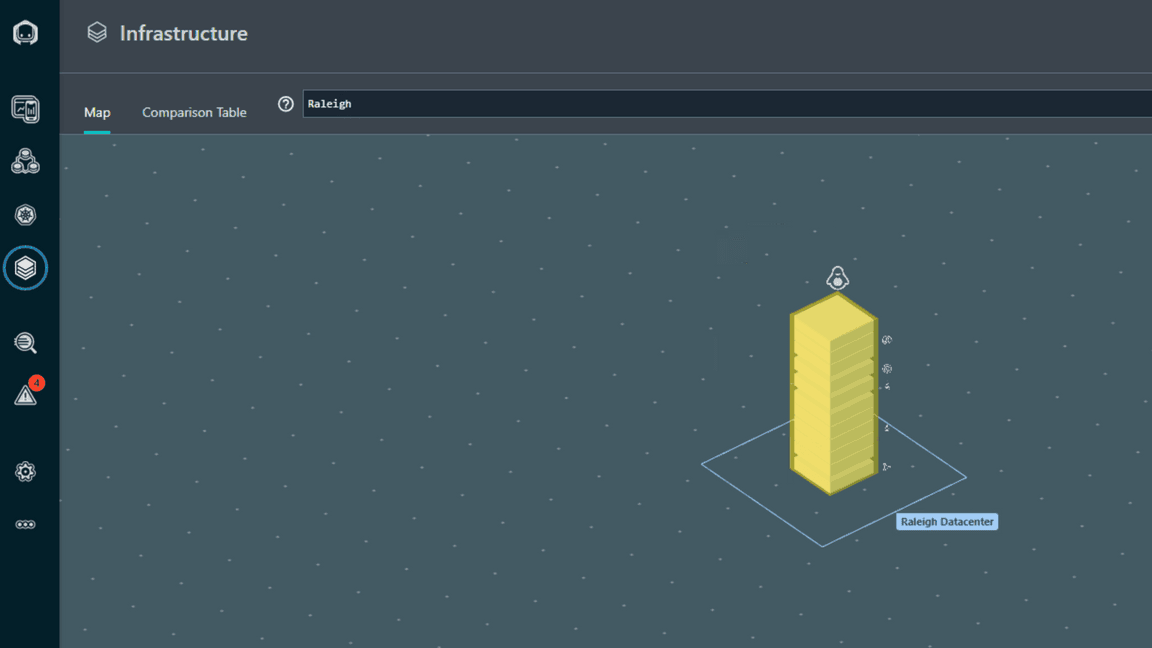Select the yellow host tower on map

(833, 400)
